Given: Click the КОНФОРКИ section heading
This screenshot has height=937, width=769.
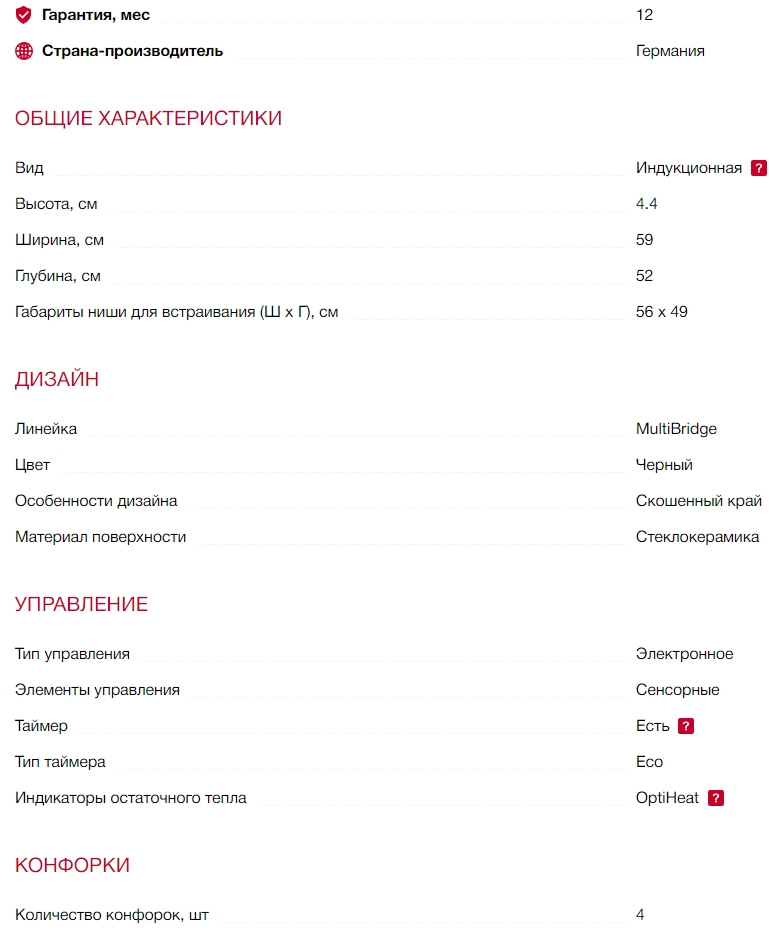Looking at the screenshot, I should point(72,865).
